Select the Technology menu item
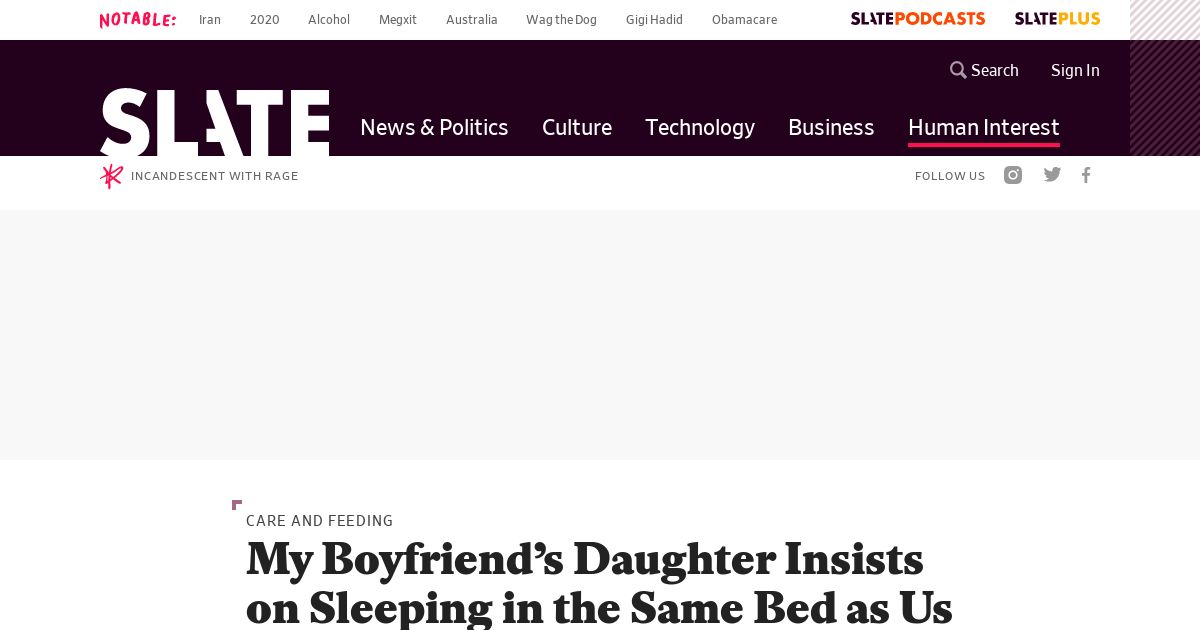1200x630 pixels. point(700,127)
